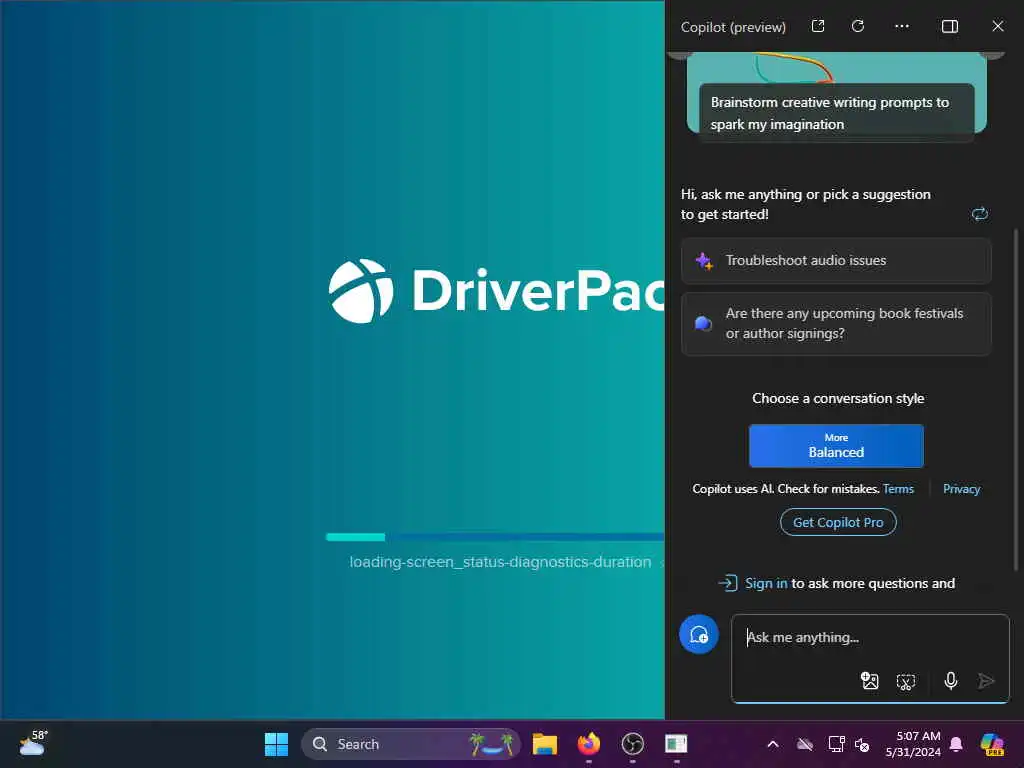The width and height of the screenshot is (1024, 768).
Task: Click the taskbar Search box
Action: coord(411,744)
